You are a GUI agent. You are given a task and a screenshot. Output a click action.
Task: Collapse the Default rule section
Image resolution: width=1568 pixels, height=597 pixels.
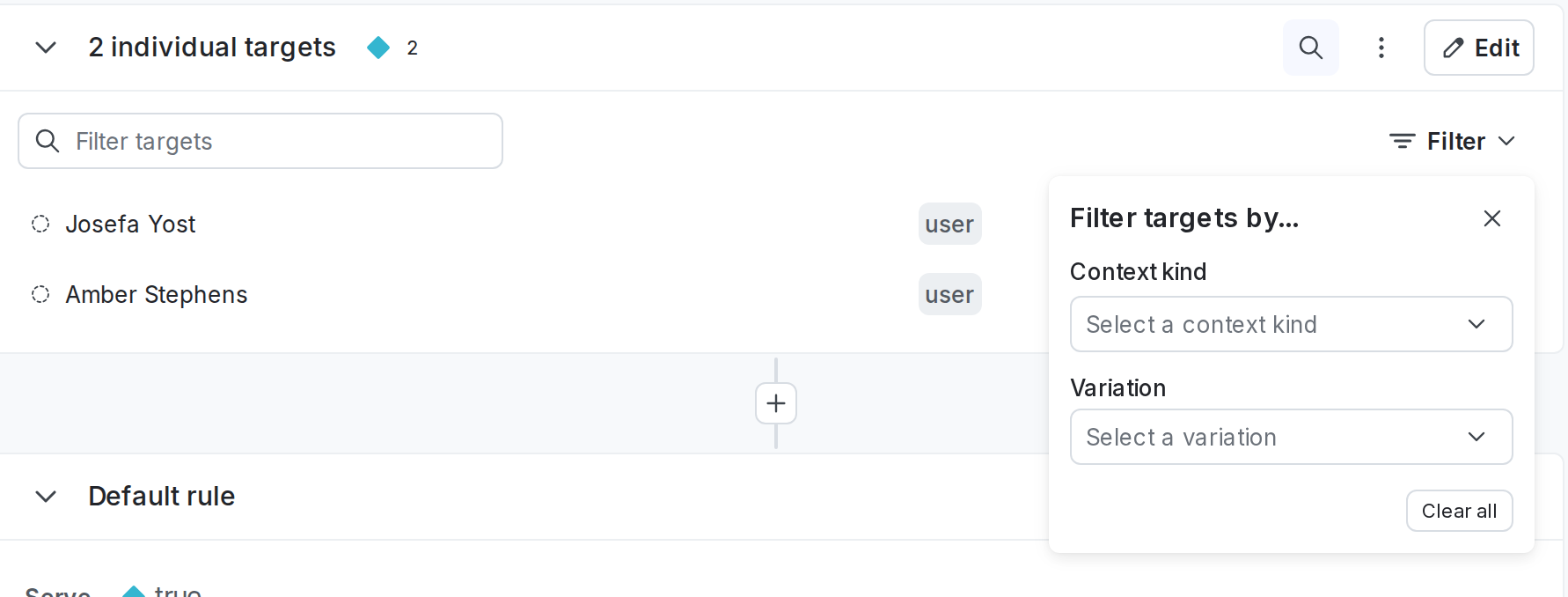tap(46, 496)
